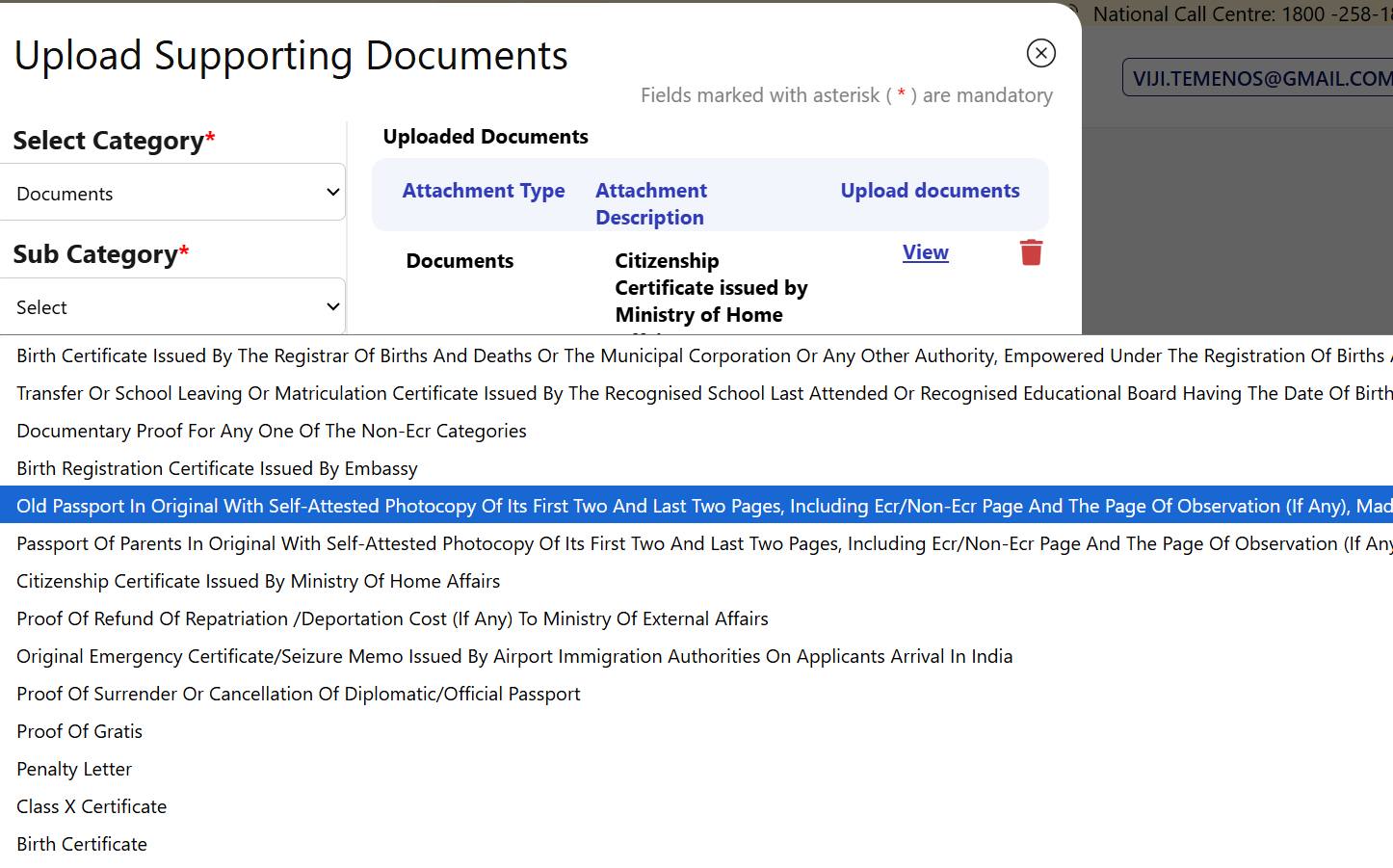Select Citizenship Certificate Issued By Ministry option
The image size is (1393, 868).
coord(696,581)
